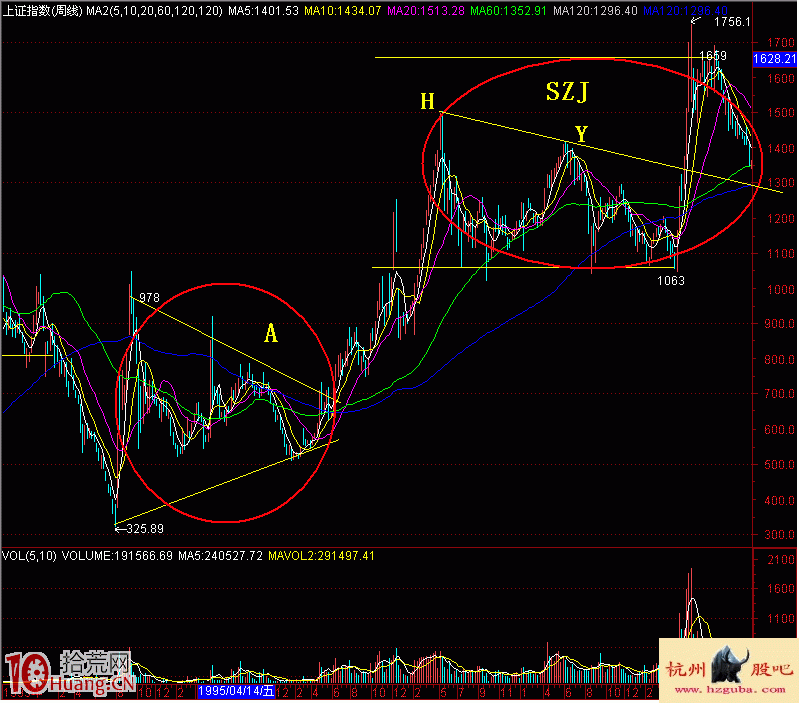Select the highlighted 1995/04/14/五 date marker
The width and height of the screenshot is (799, 703).
pyautogui.click(x=236, y=691)
